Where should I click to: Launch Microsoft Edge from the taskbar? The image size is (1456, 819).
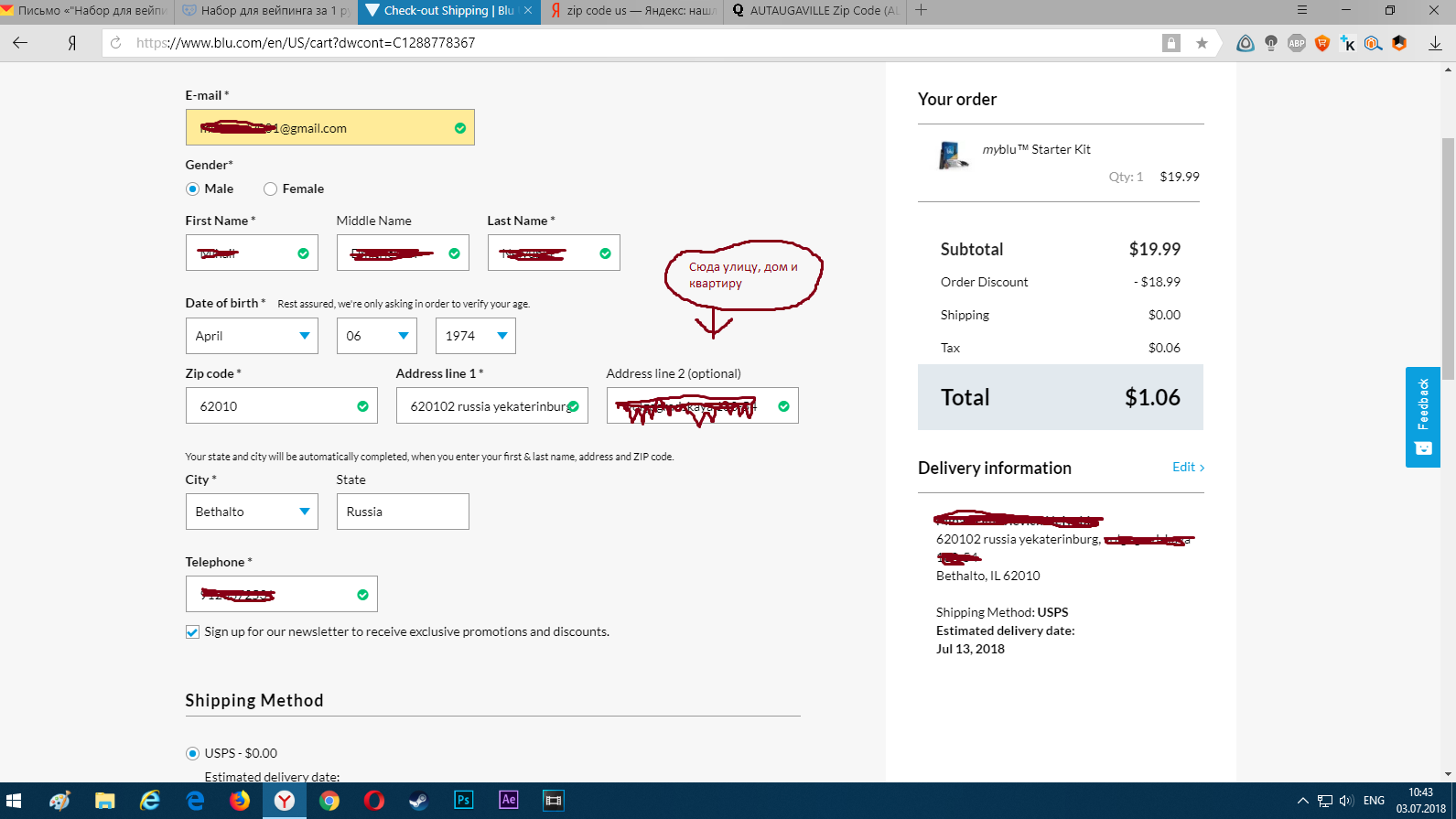tap(195, 801)
